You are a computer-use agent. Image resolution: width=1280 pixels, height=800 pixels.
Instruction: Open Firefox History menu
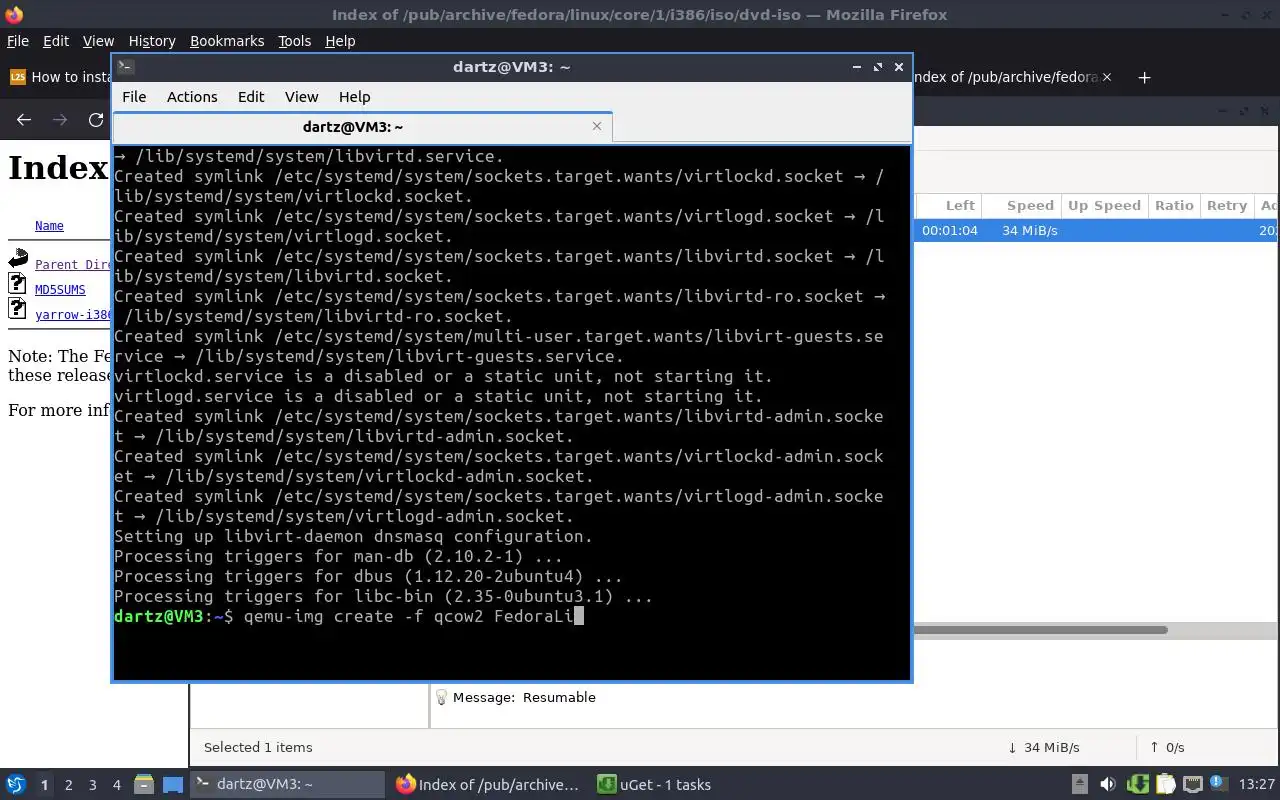tap(152, 41)
